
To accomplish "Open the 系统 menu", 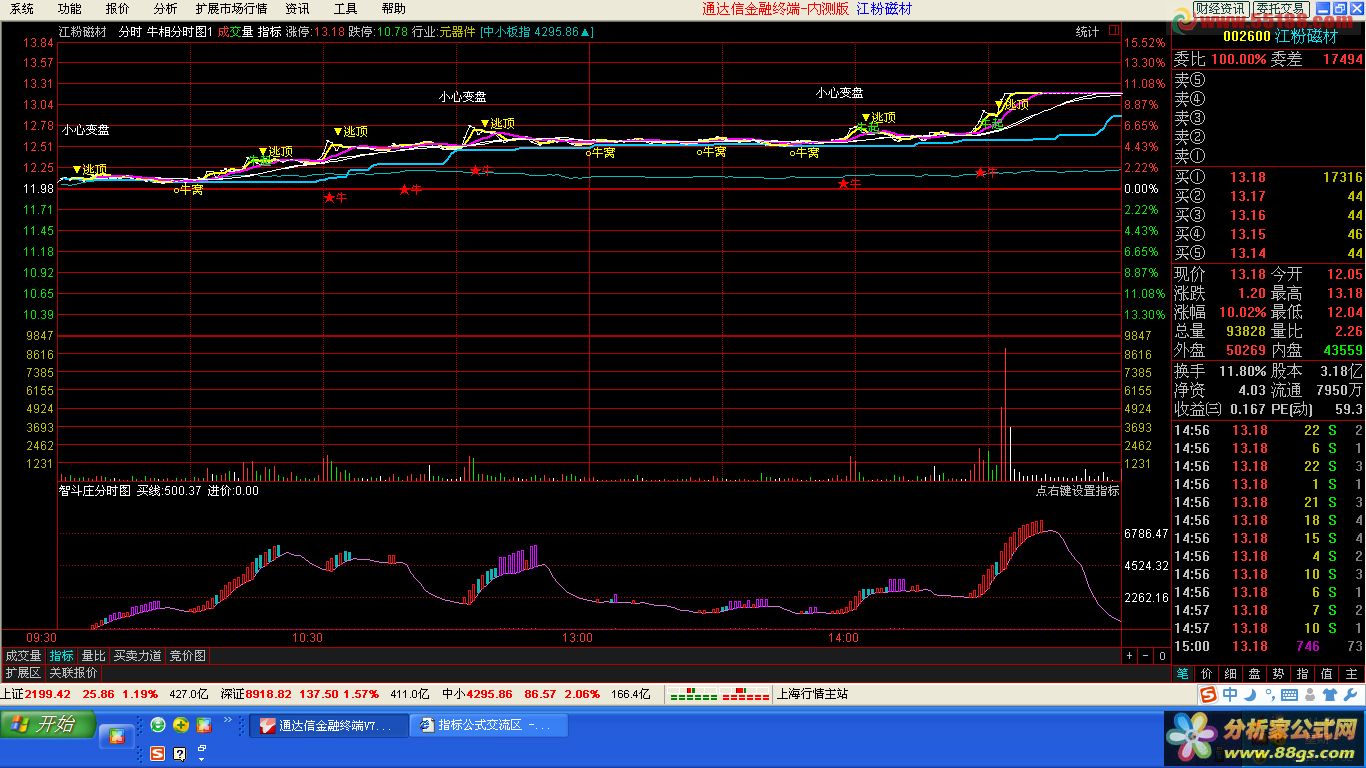I will tap(22, 8).
